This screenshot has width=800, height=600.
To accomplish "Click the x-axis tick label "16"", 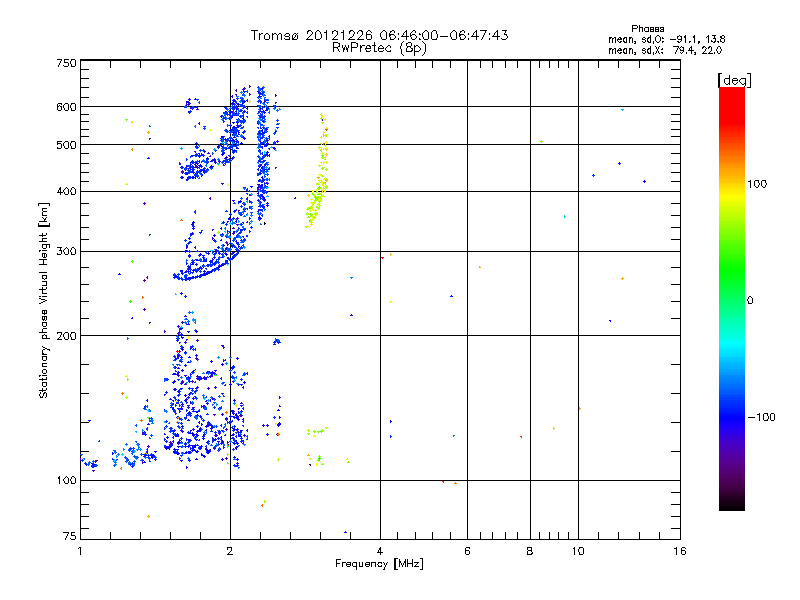I will (x=680, y=551).
